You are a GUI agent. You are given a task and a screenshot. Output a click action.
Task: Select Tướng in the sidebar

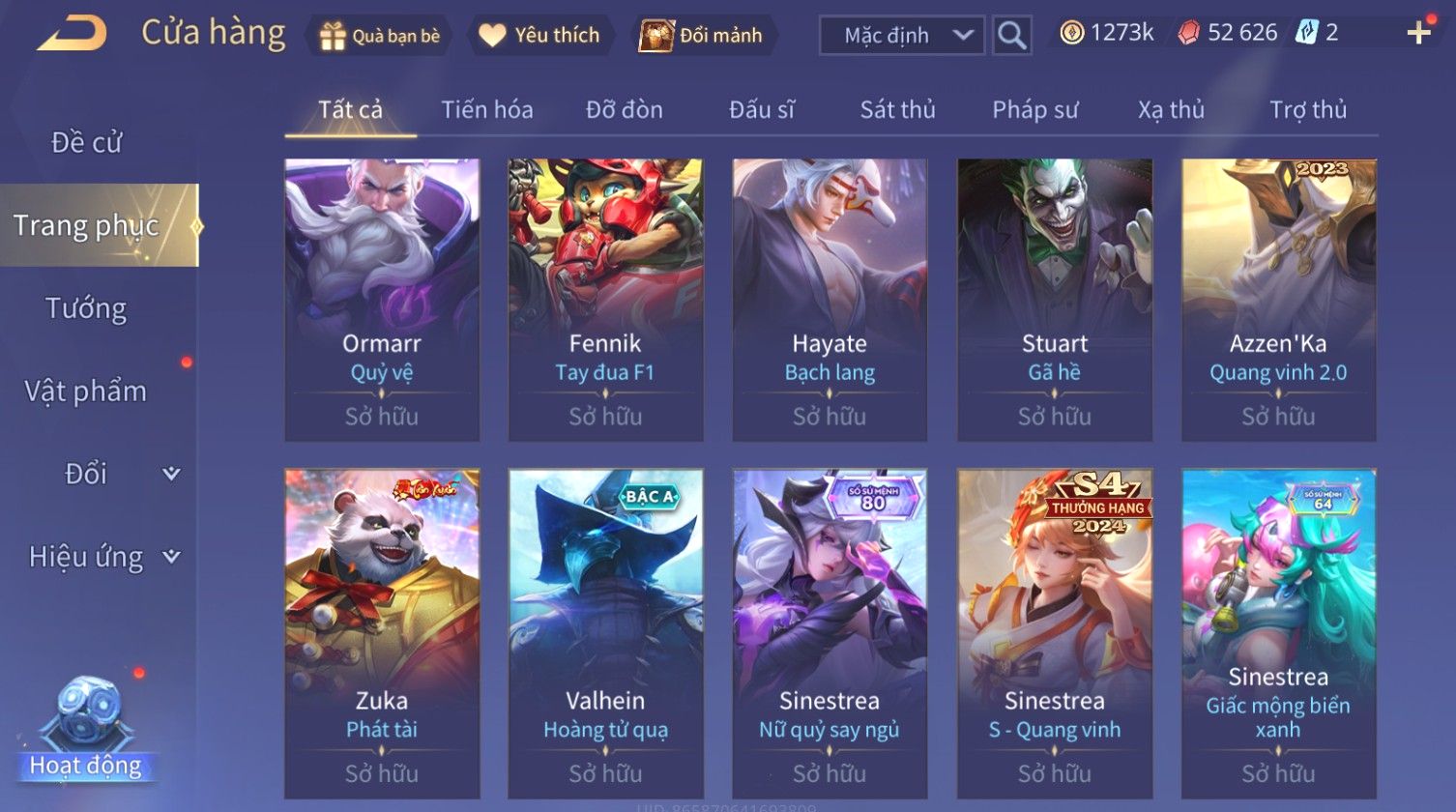point(87,308)
